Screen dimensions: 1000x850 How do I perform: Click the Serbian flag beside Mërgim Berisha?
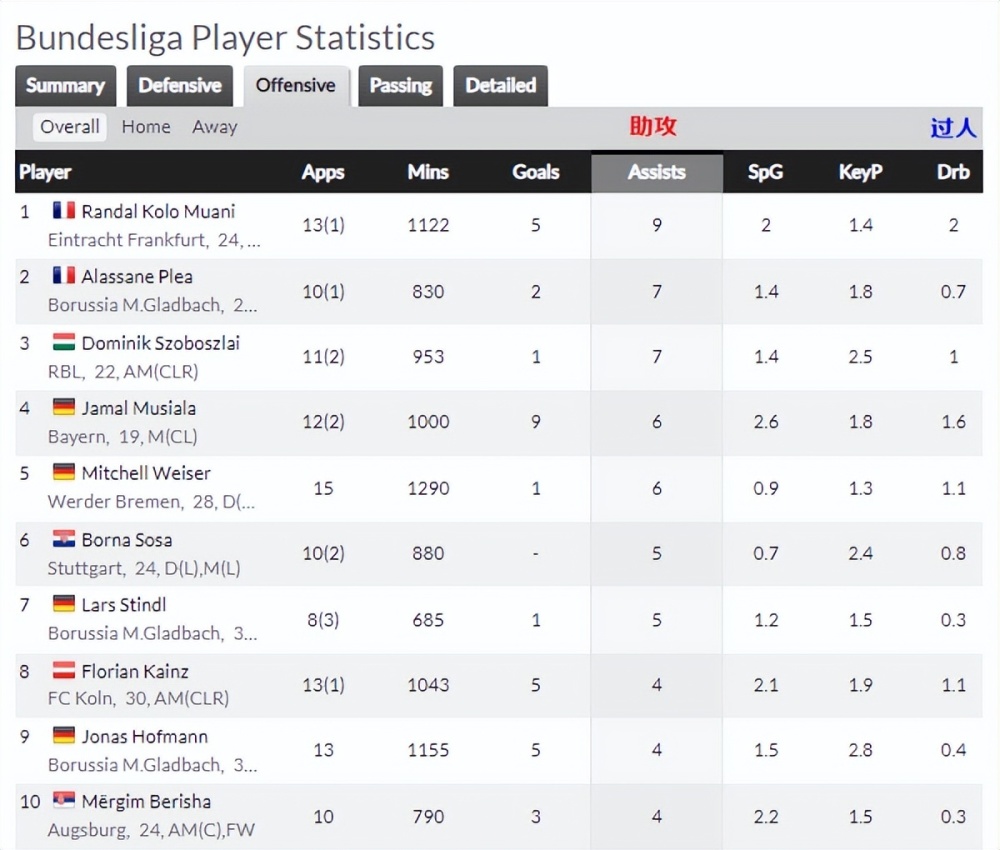64,800
